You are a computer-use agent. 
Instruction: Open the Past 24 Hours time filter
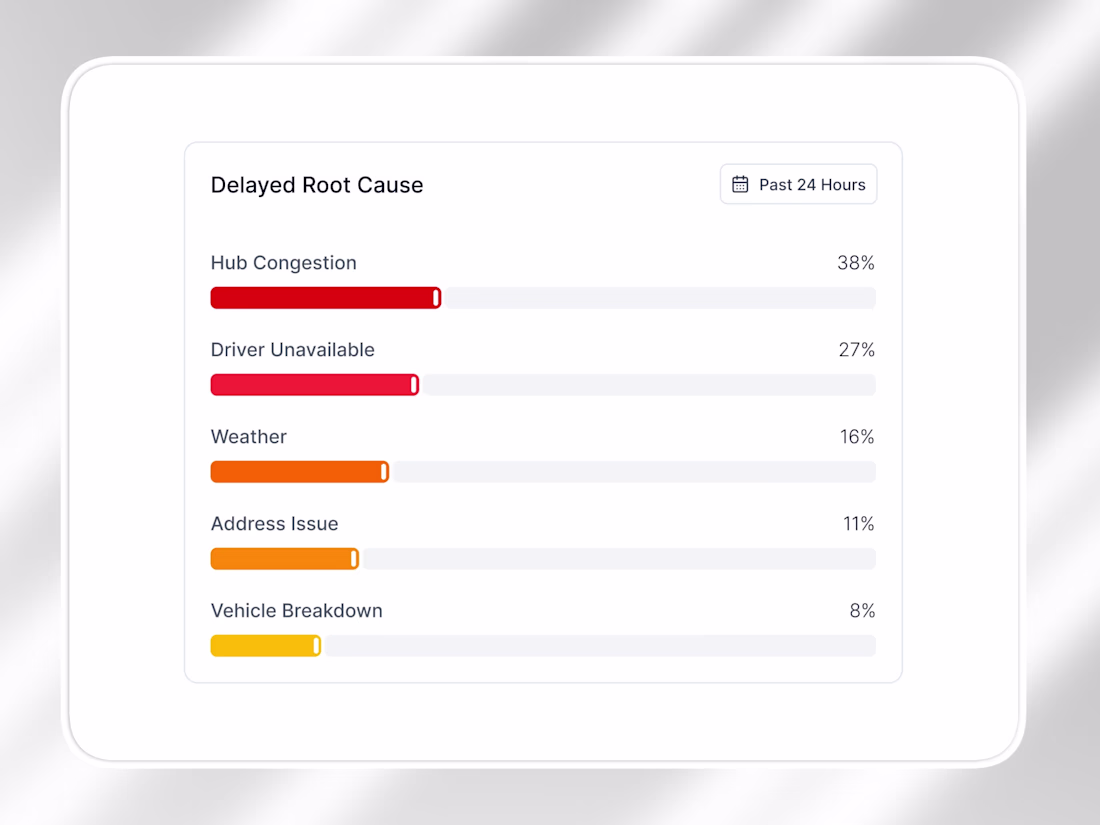(798, 185)
